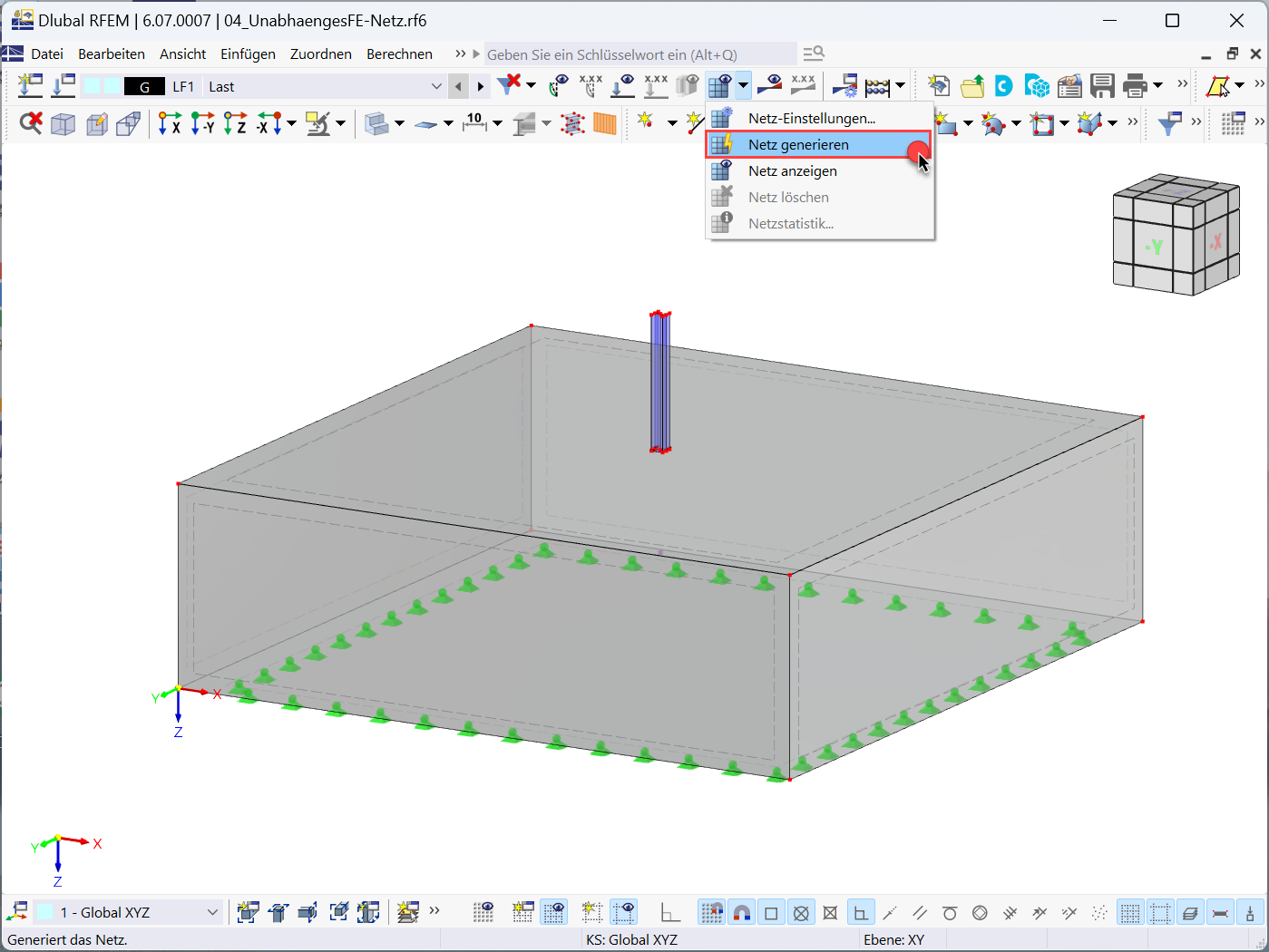Open the print icon
Viewport: 1269px width, 952px height.
[1135, 85]
